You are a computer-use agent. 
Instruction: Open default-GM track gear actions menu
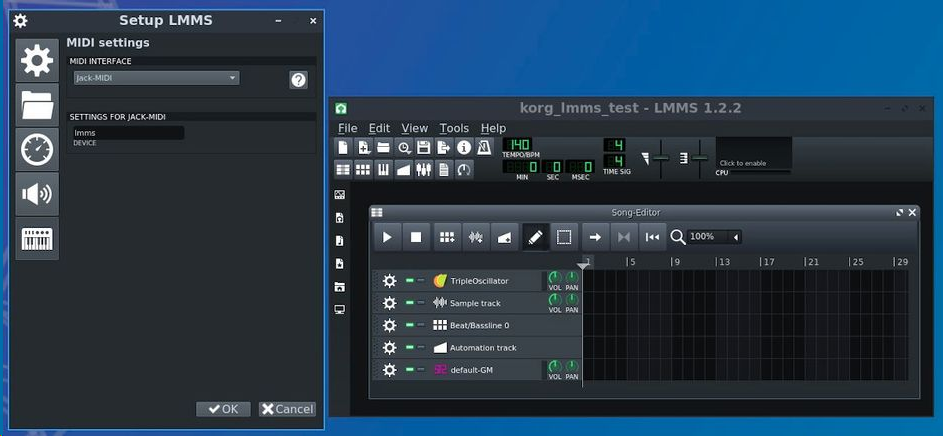pyautogui.click(x=390, y=370)
